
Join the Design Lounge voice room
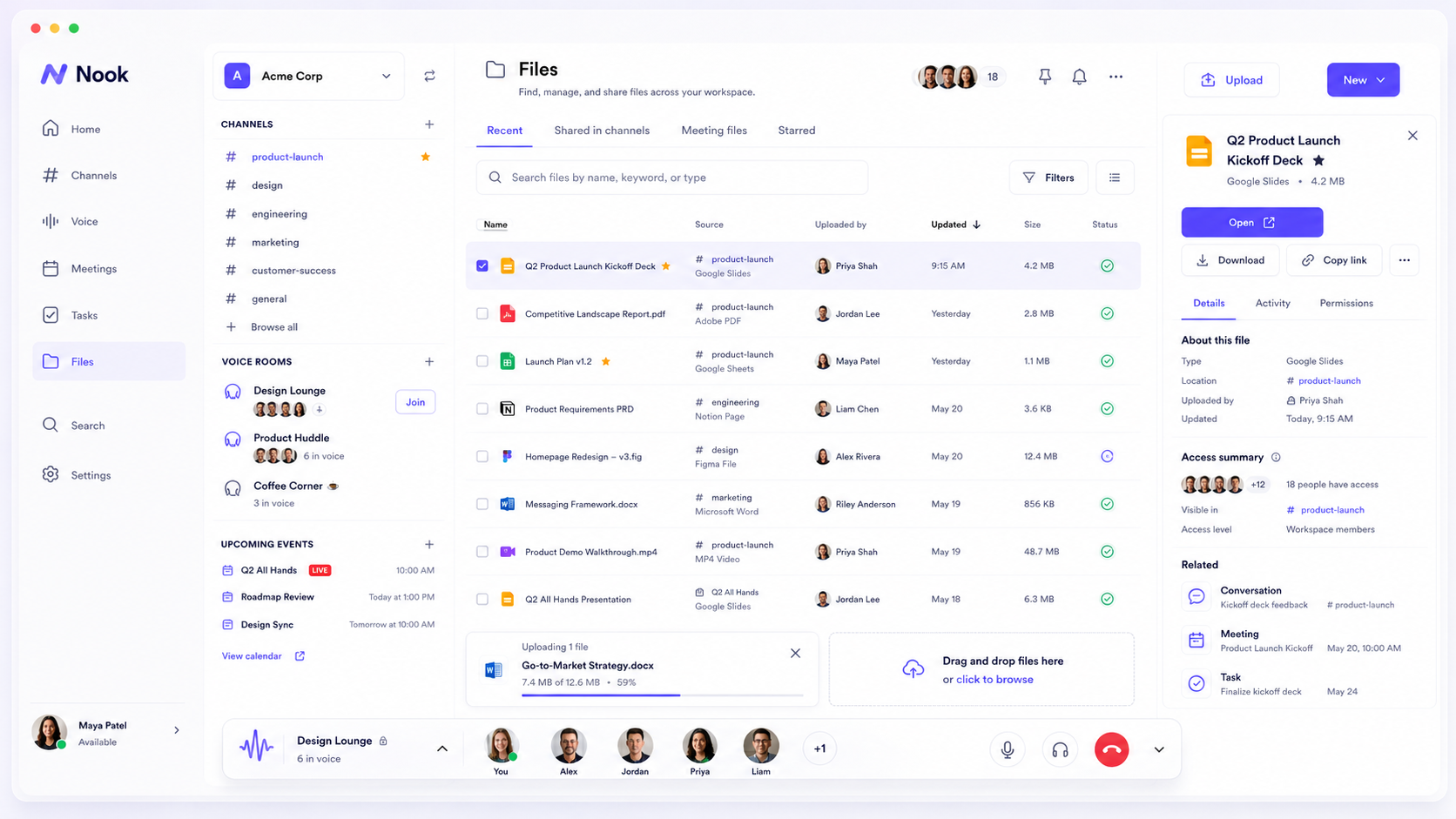coord(415,402)
